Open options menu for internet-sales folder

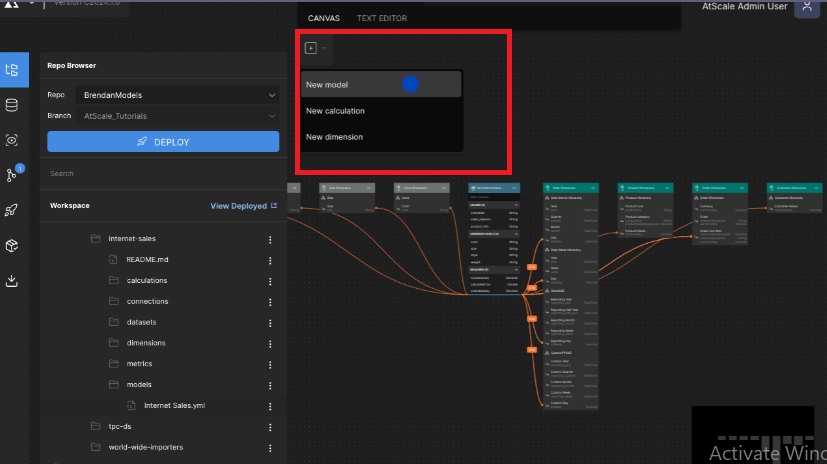pyautogui.click(x=269, y=239)
